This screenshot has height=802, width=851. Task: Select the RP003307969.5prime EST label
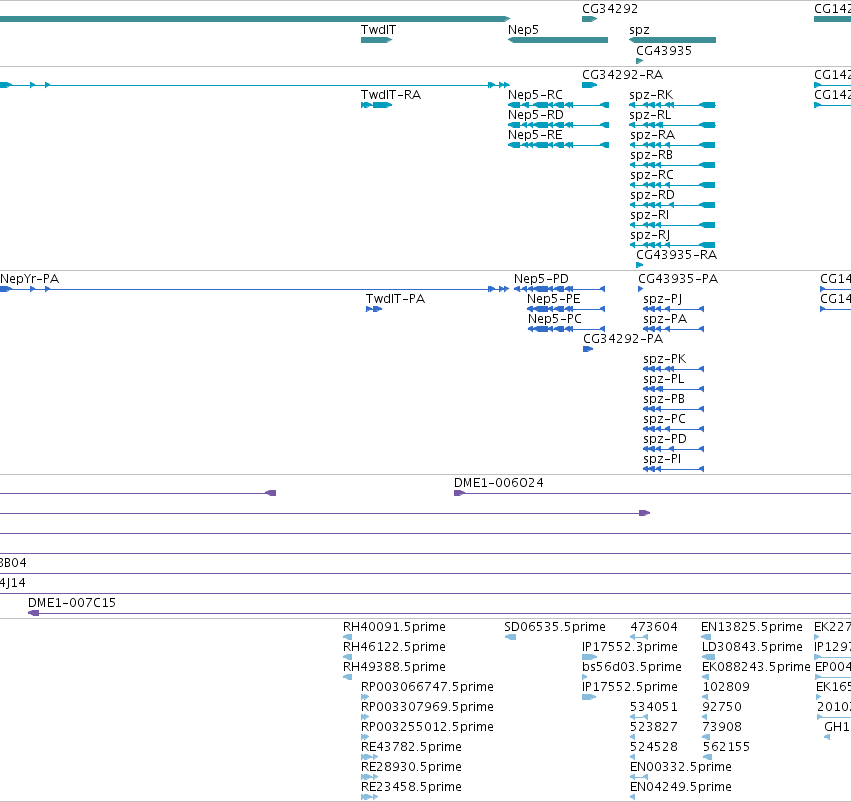(x=427, y=706)
